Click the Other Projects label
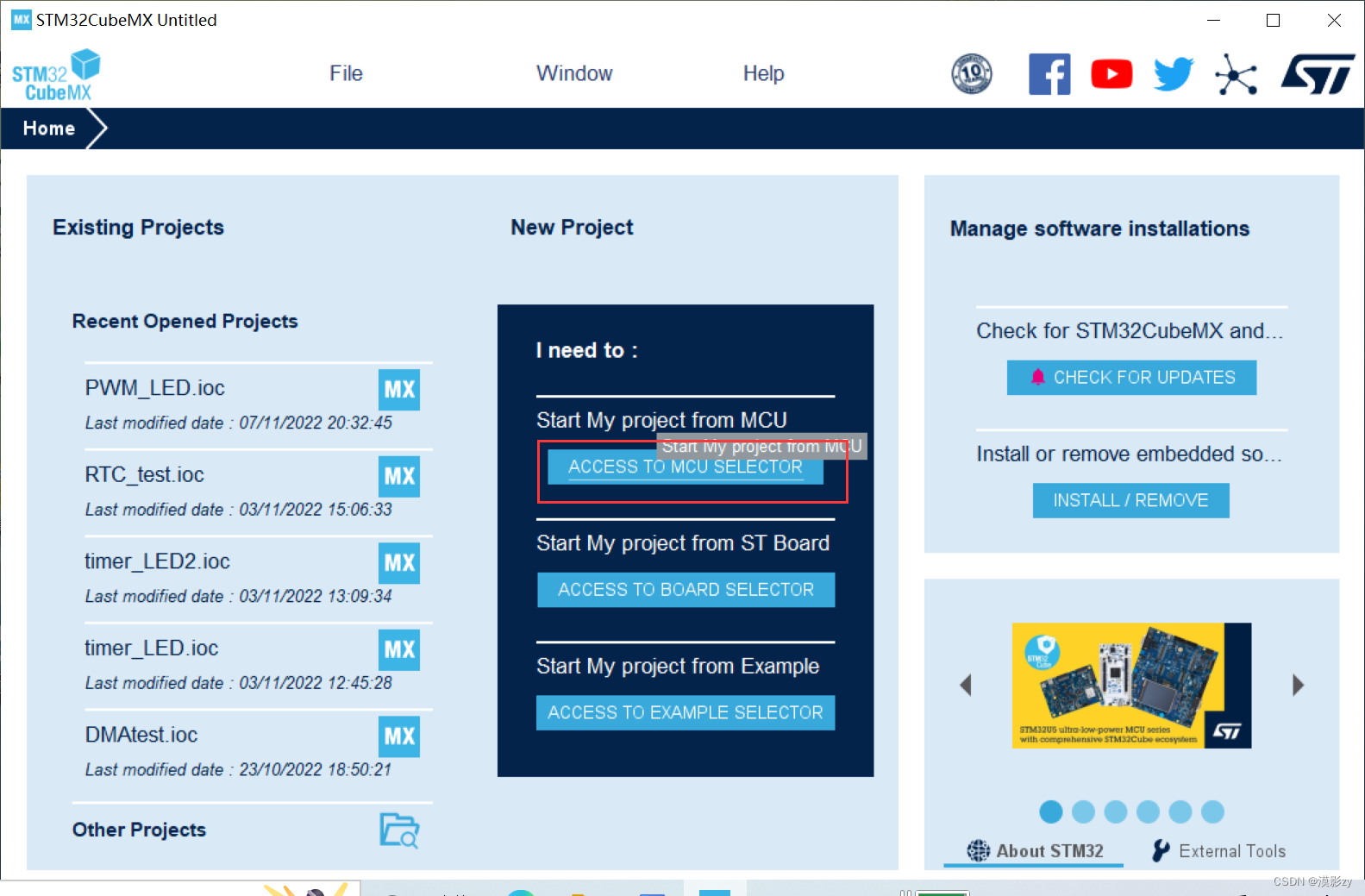This screenshot has height=896, width=1365. click(140, 830)
